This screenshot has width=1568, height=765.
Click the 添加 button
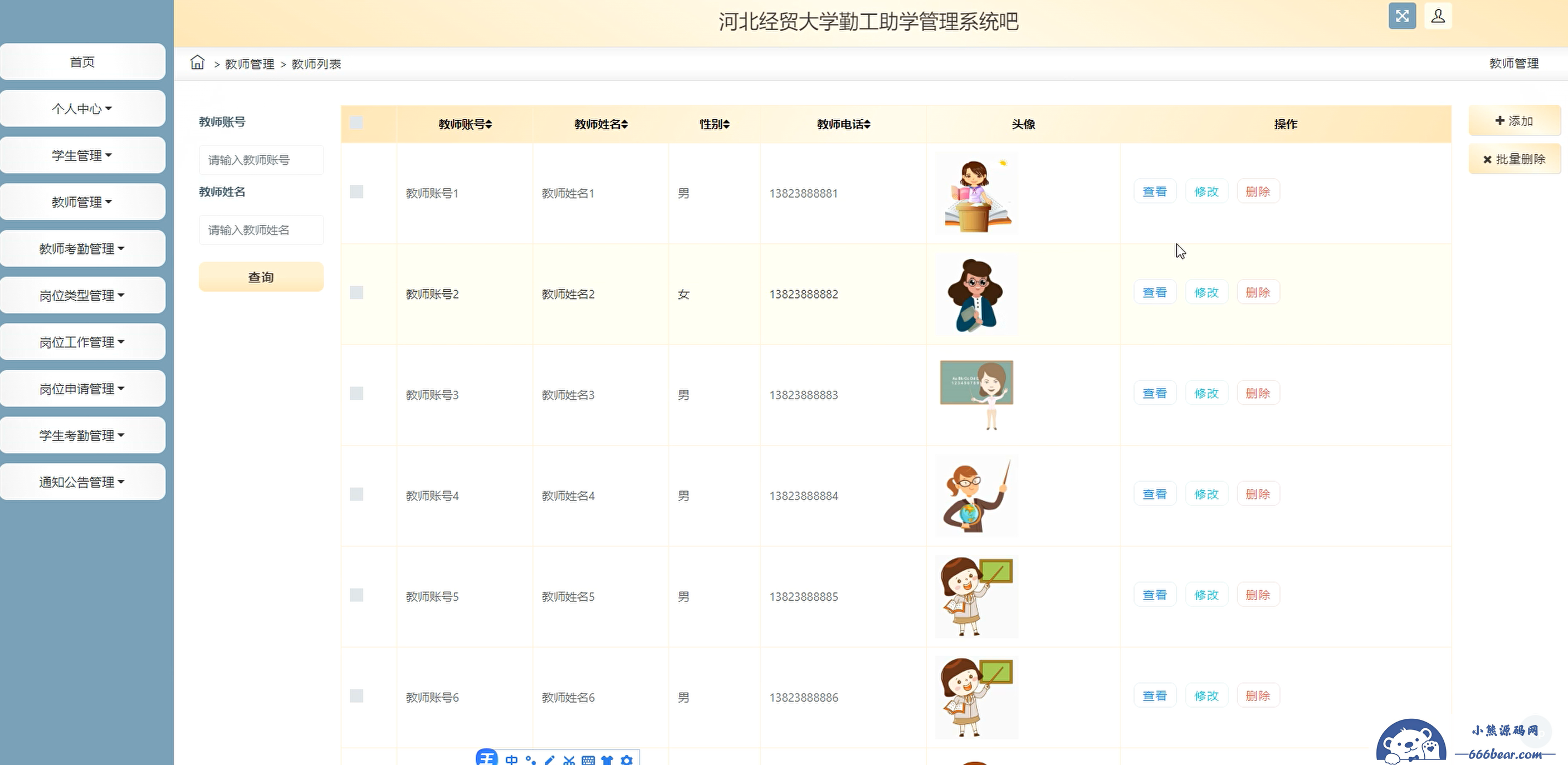coord(1515,120)
